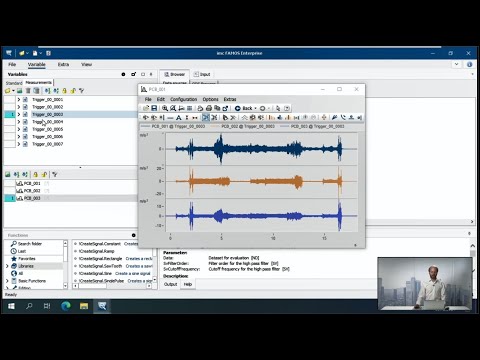This screenshot has height=360, width=480.
Task: Expand Trigger_00_0005 measurement
Action: tap(19, 129)
